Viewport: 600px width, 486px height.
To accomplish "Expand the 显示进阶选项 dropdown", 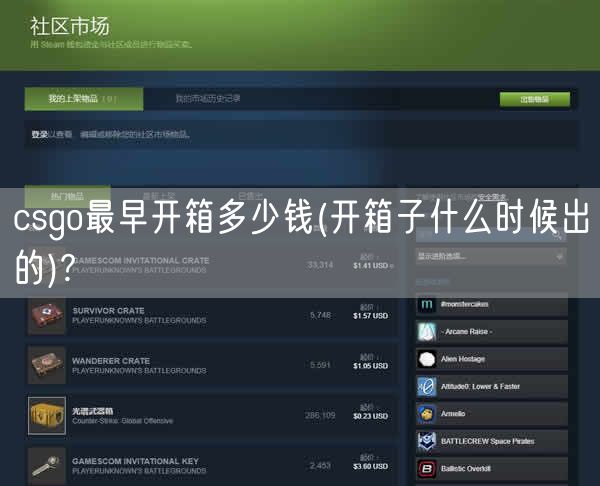I will [491, 256].
